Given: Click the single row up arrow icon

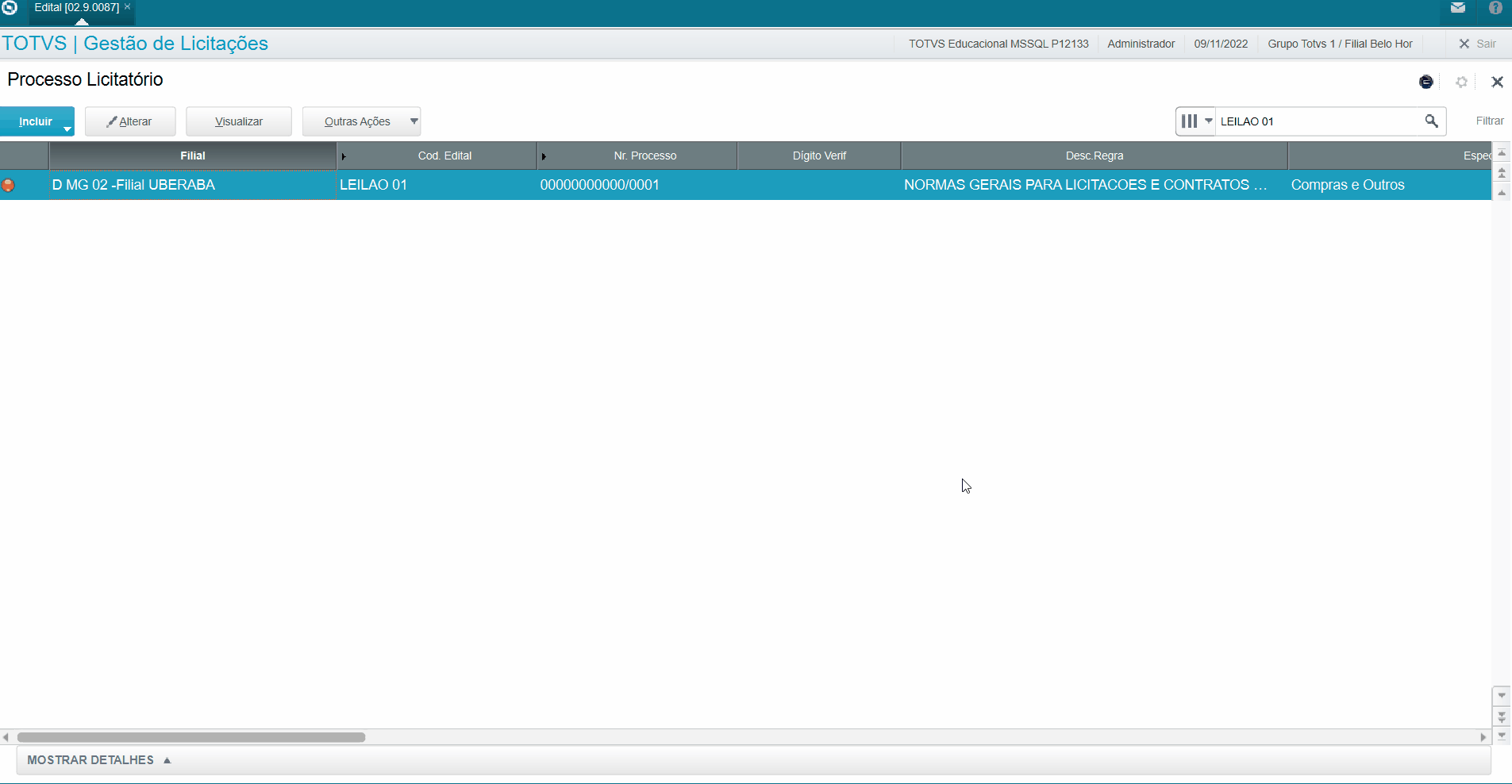Looking at the screenshot, I should [1502, 193].
